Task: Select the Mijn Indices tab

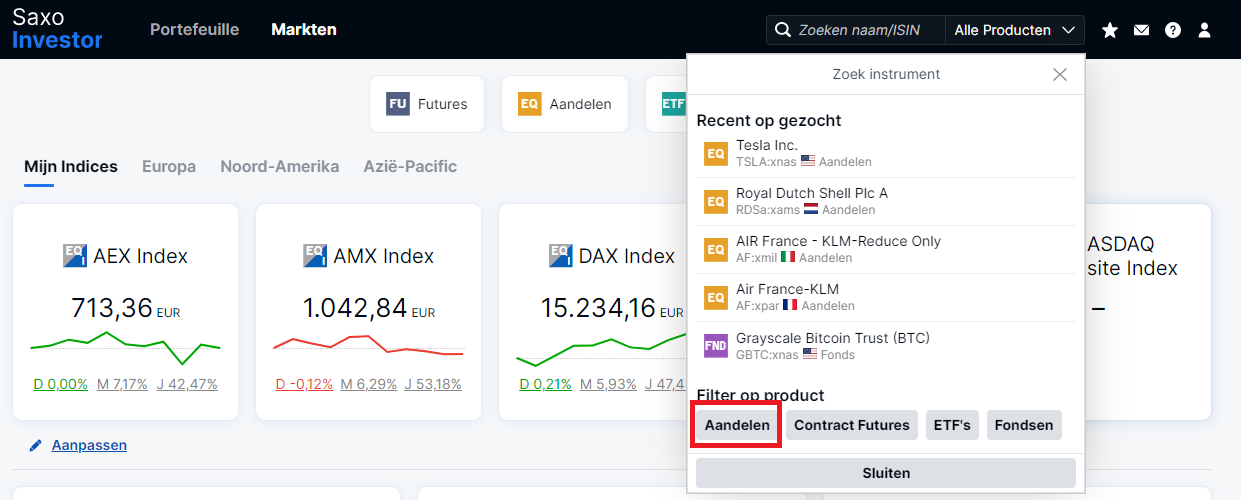Action: [71, 167]
